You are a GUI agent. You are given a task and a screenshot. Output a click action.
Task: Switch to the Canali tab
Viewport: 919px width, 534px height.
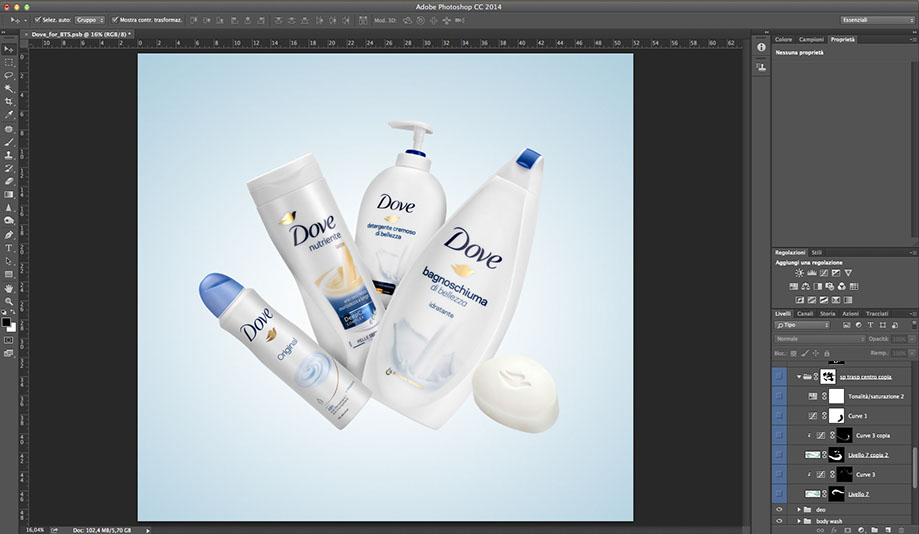pyautogui.click(x=805, y=314)
